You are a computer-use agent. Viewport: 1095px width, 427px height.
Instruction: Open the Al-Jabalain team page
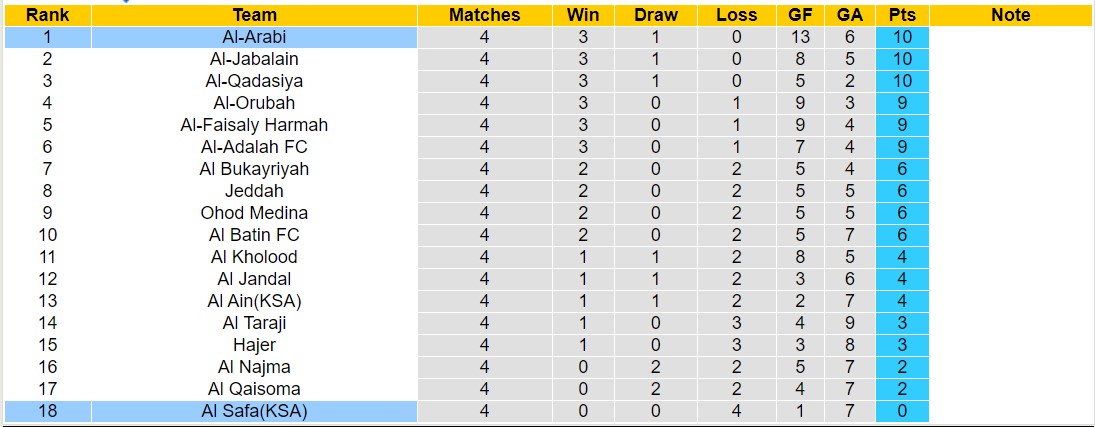(x=254, y=59)
